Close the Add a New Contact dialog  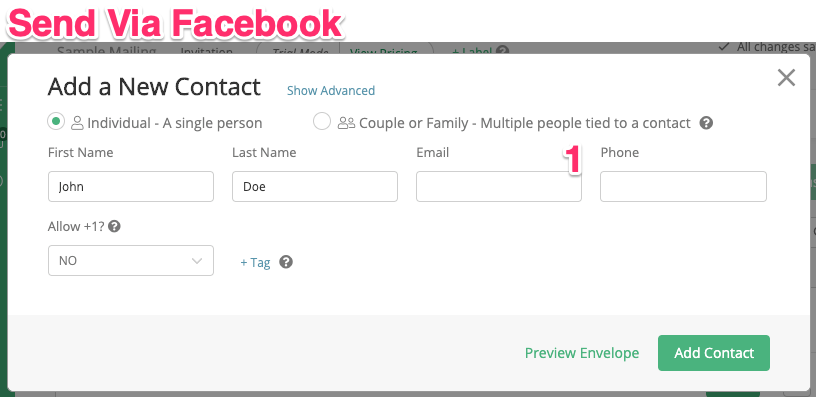(786, 78)
